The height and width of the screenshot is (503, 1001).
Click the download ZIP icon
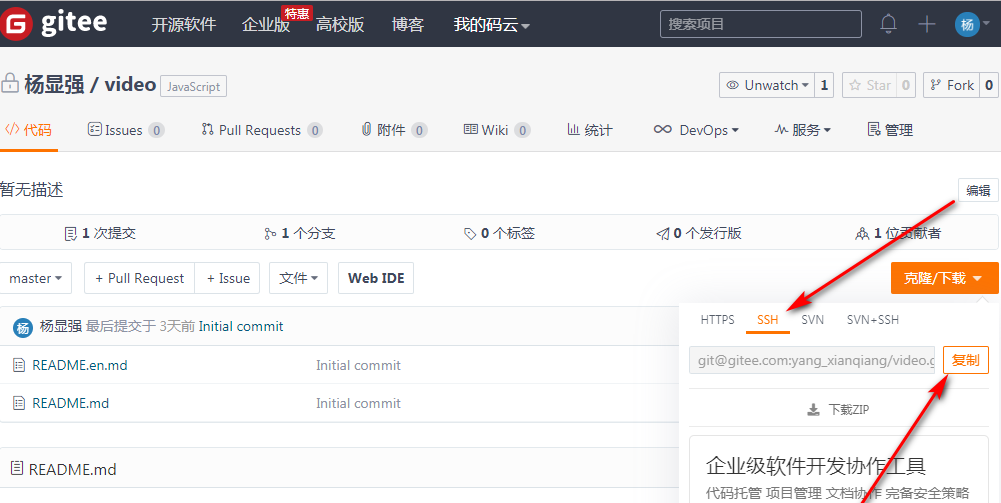tap(813, 409)
